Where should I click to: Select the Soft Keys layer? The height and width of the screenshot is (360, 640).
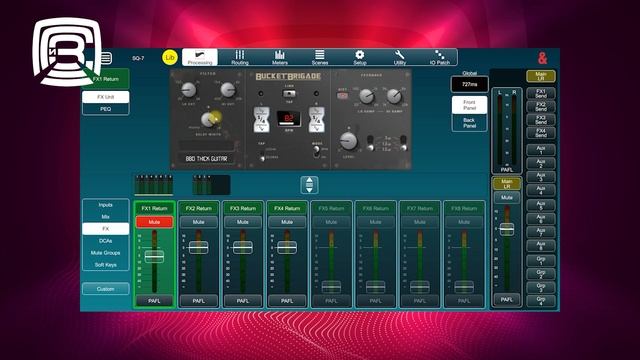point(106,264)
